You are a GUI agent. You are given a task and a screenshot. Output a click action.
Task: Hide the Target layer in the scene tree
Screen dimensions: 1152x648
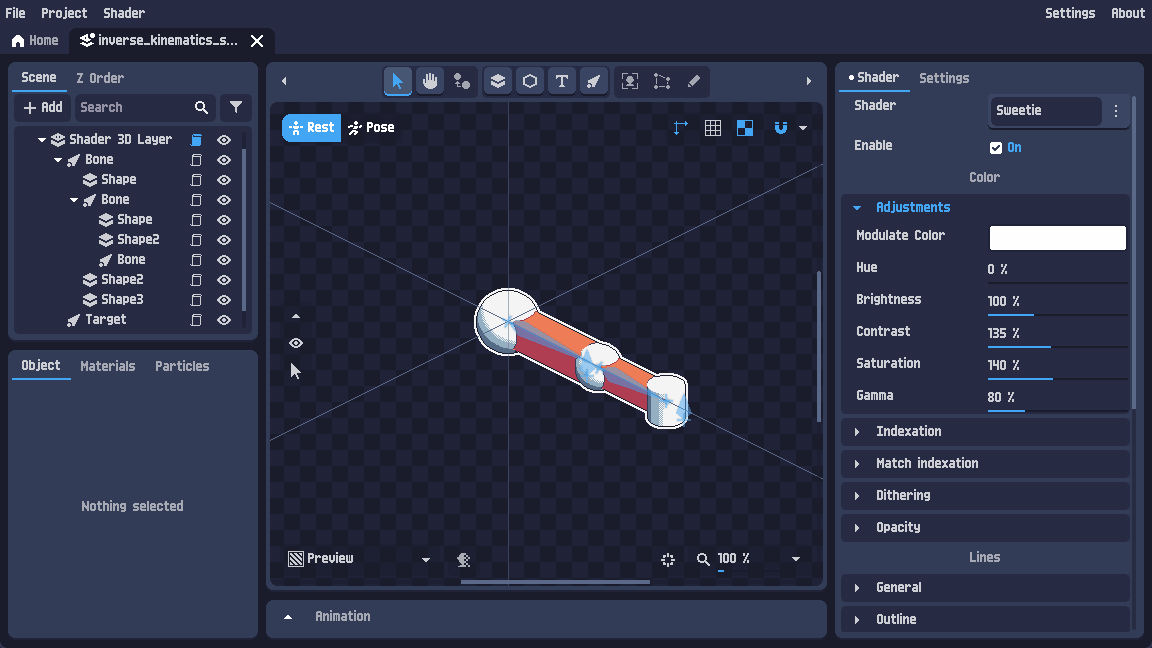224,319
